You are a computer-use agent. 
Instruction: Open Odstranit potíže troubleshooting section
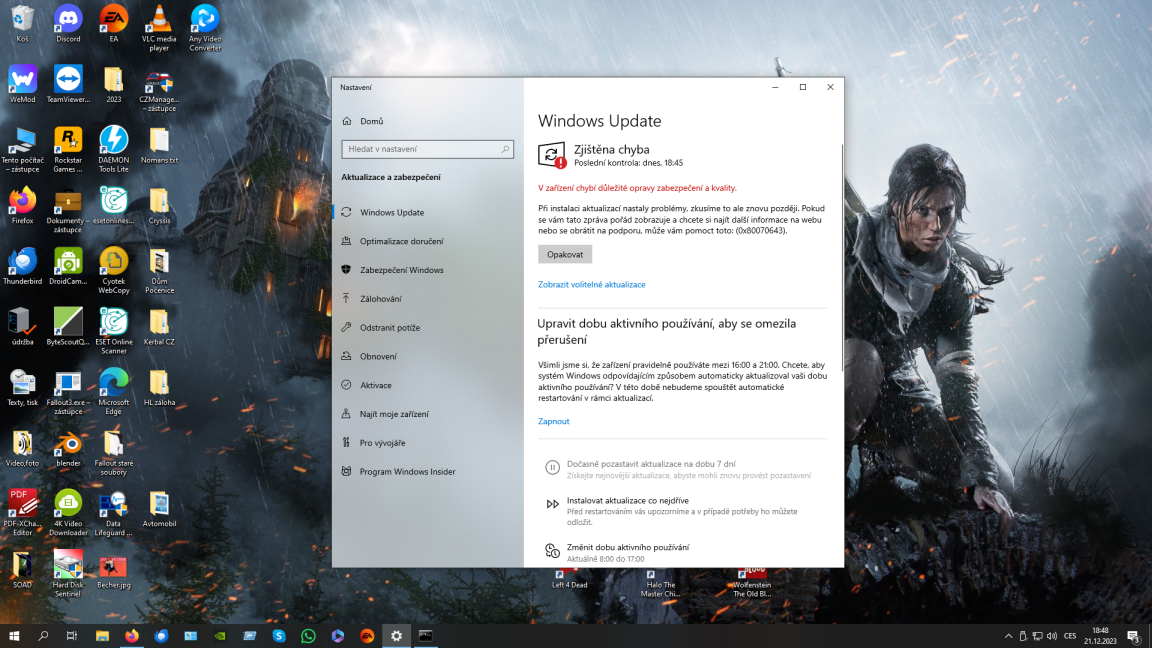(389, 328)
